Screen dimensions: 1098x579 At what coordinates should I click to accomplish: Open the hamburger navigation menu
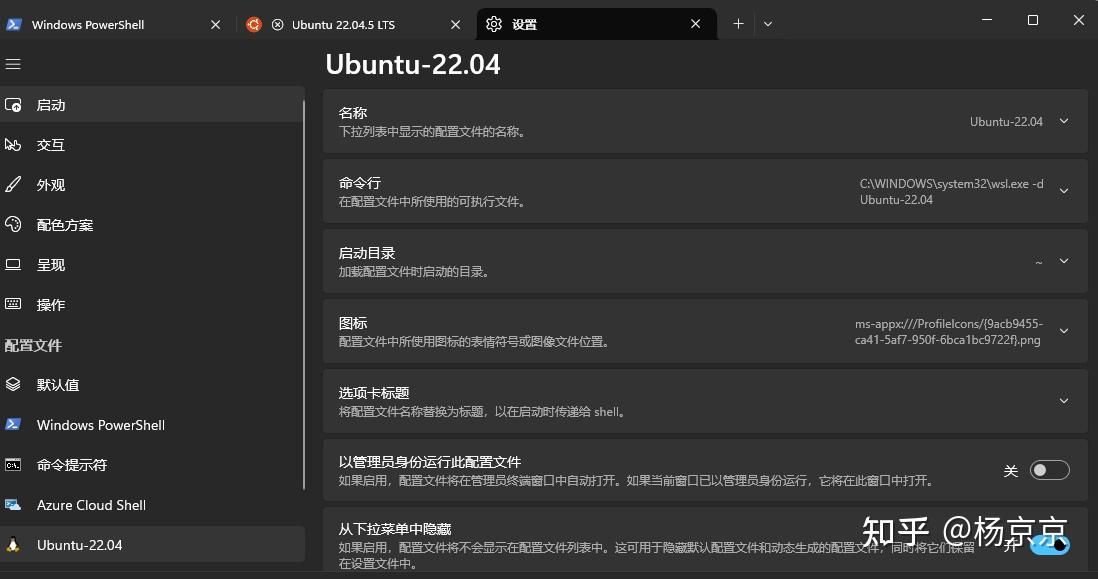13,64
